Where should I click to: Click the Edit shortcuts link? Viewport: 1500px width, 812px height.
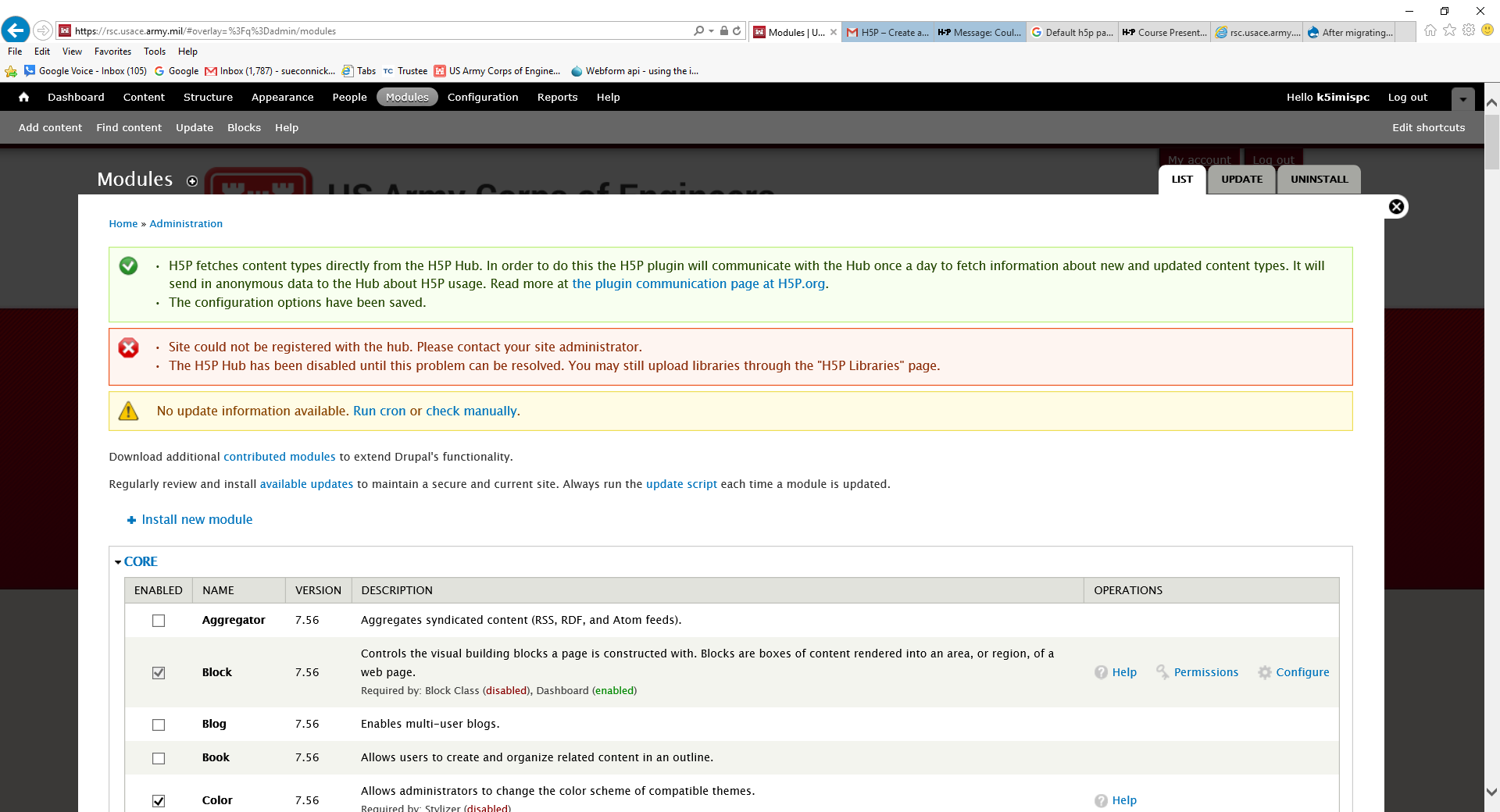pyautogui.click(x=1428, y=127)
